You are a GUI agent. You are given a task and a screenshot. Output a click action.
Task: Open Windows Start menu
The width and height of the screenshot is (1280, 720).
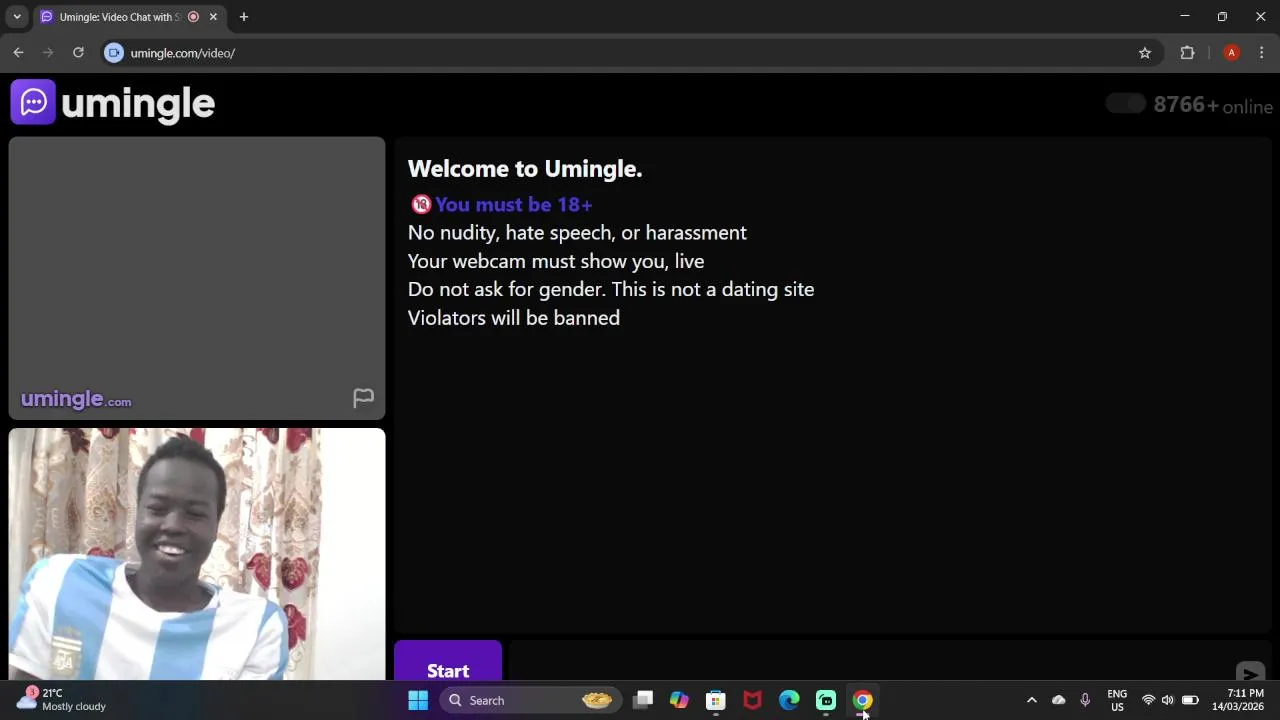[x=418, y=700]
